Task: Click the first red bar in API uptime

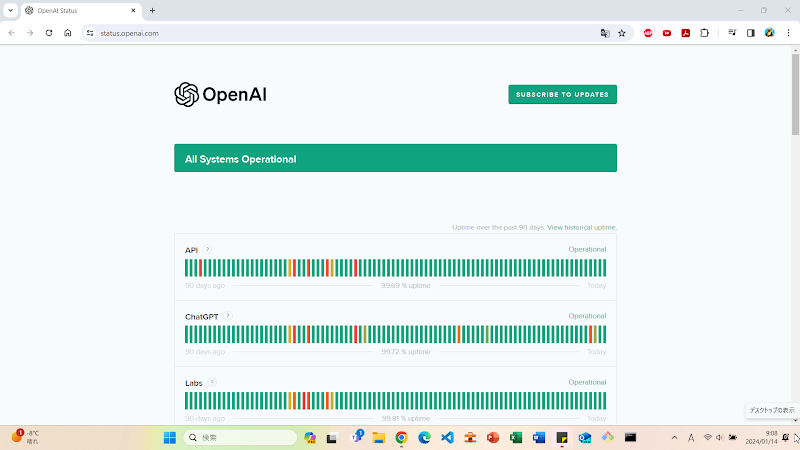Action: point(201,268)
